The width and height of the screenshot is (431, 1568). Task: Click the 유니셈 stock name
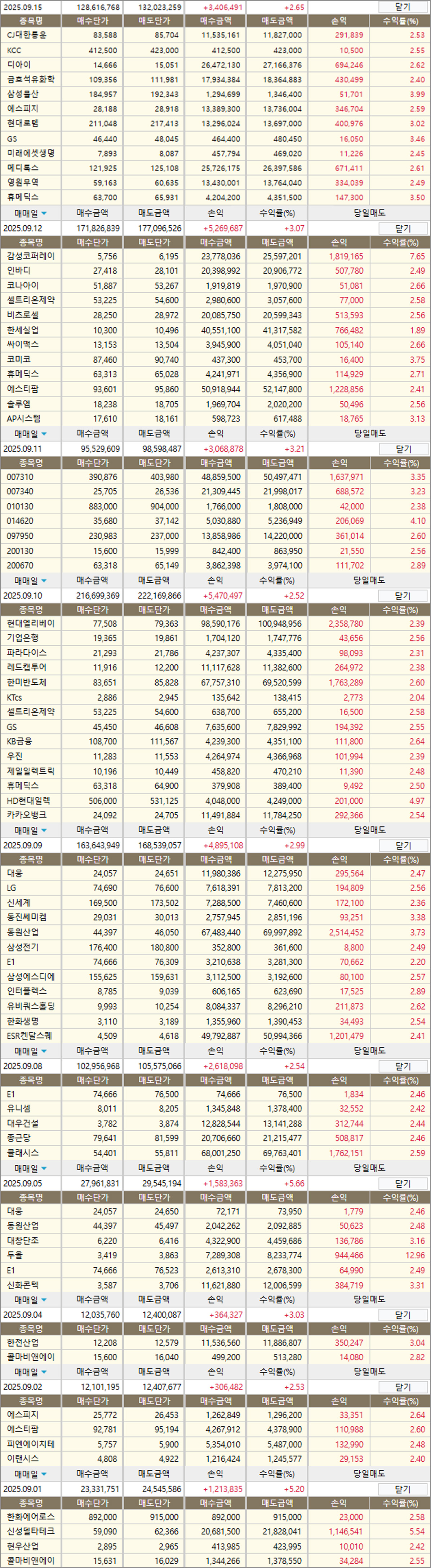pos(18,1109)
